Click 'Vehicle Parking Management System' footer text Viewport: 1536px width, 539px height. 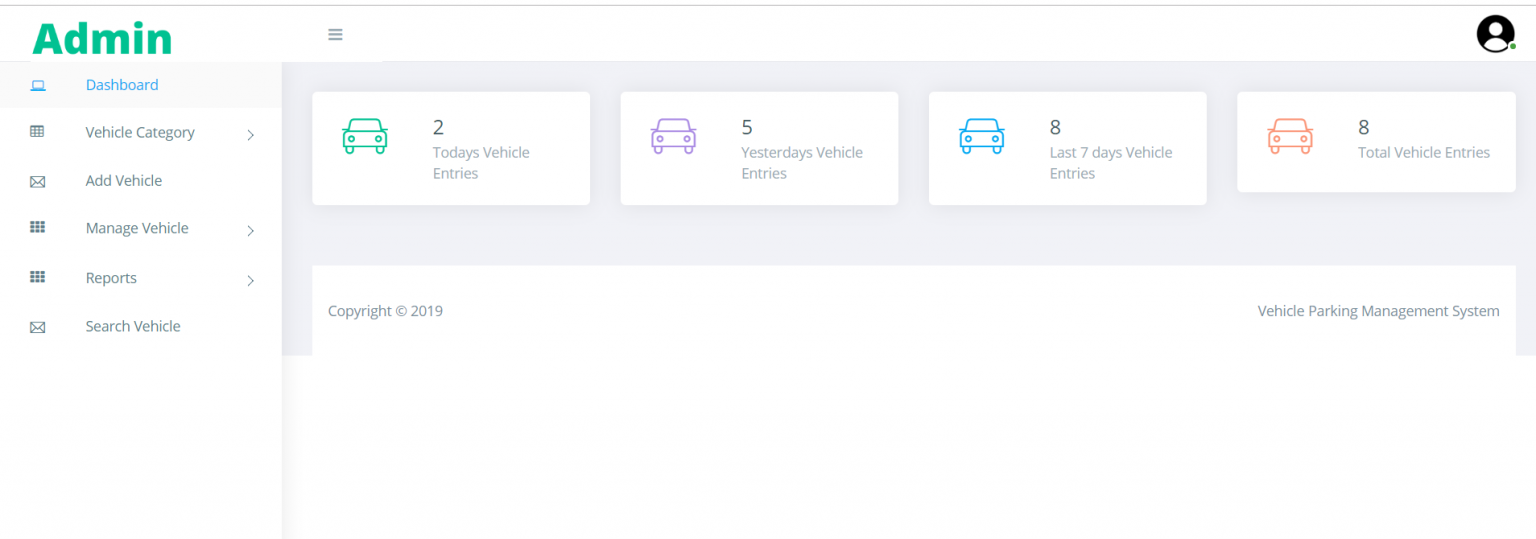point(1378,311)
